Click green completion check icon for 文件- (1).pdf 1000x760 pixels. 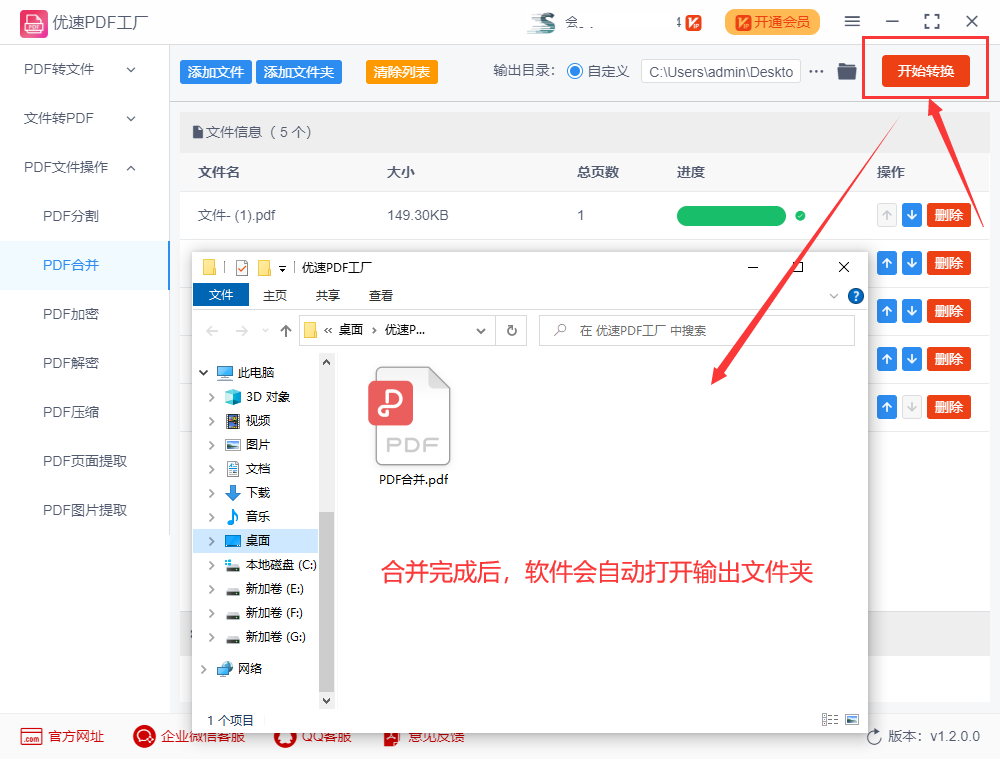800,216
